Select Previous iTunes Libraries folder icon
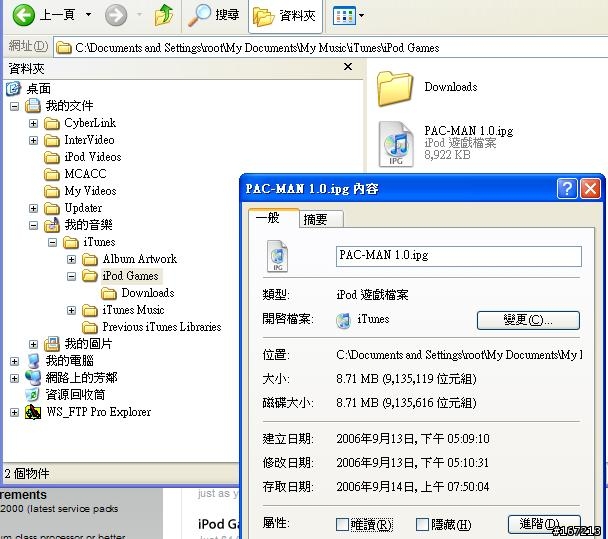 90,327
